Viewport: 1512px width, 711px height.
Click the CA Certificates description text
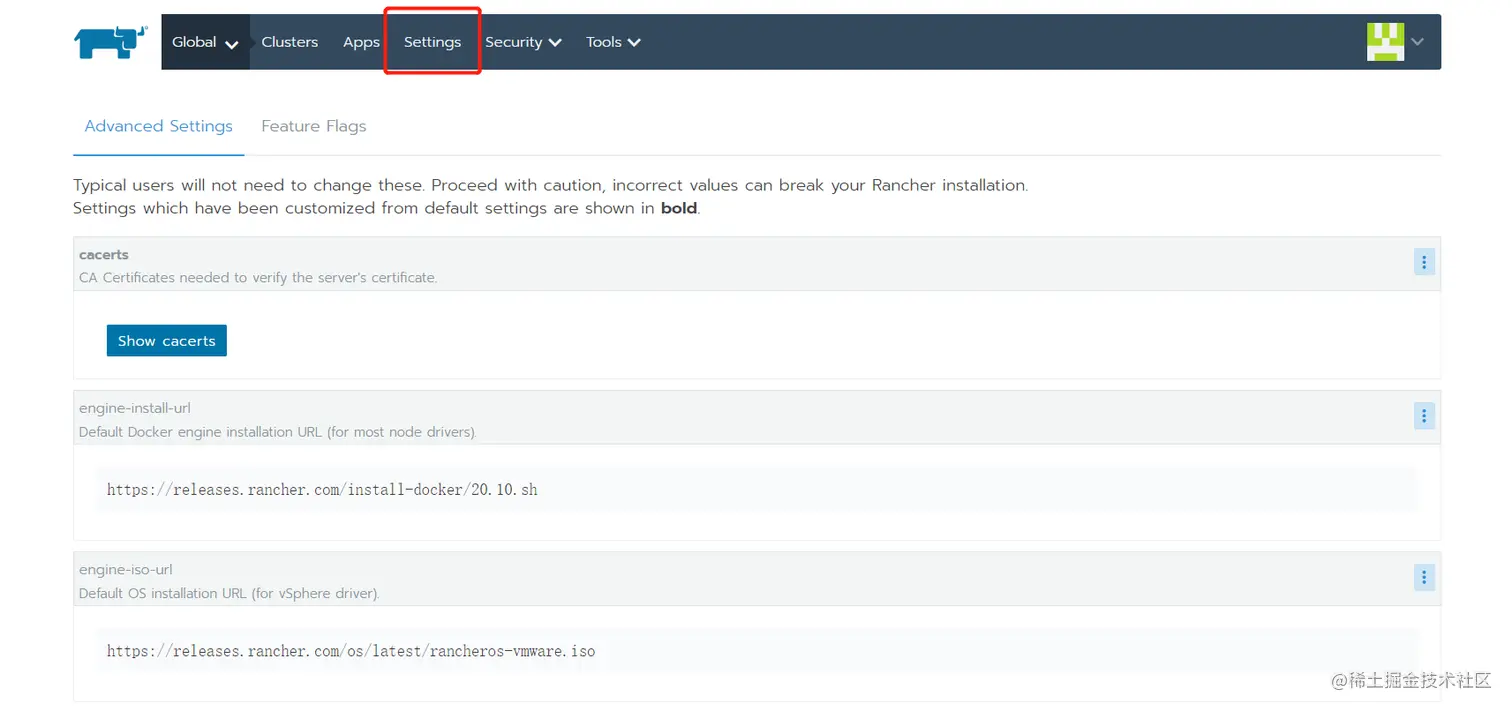258,277
